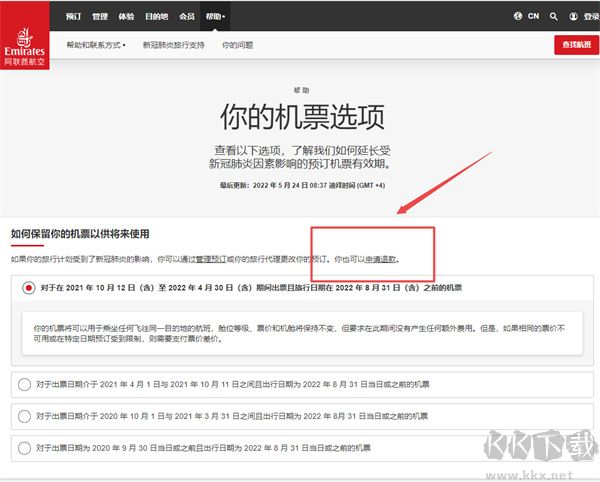The width and height of the screenshot is (600, 482).
Task: Switch language via CN label
Action: click(x=533, y=16)
